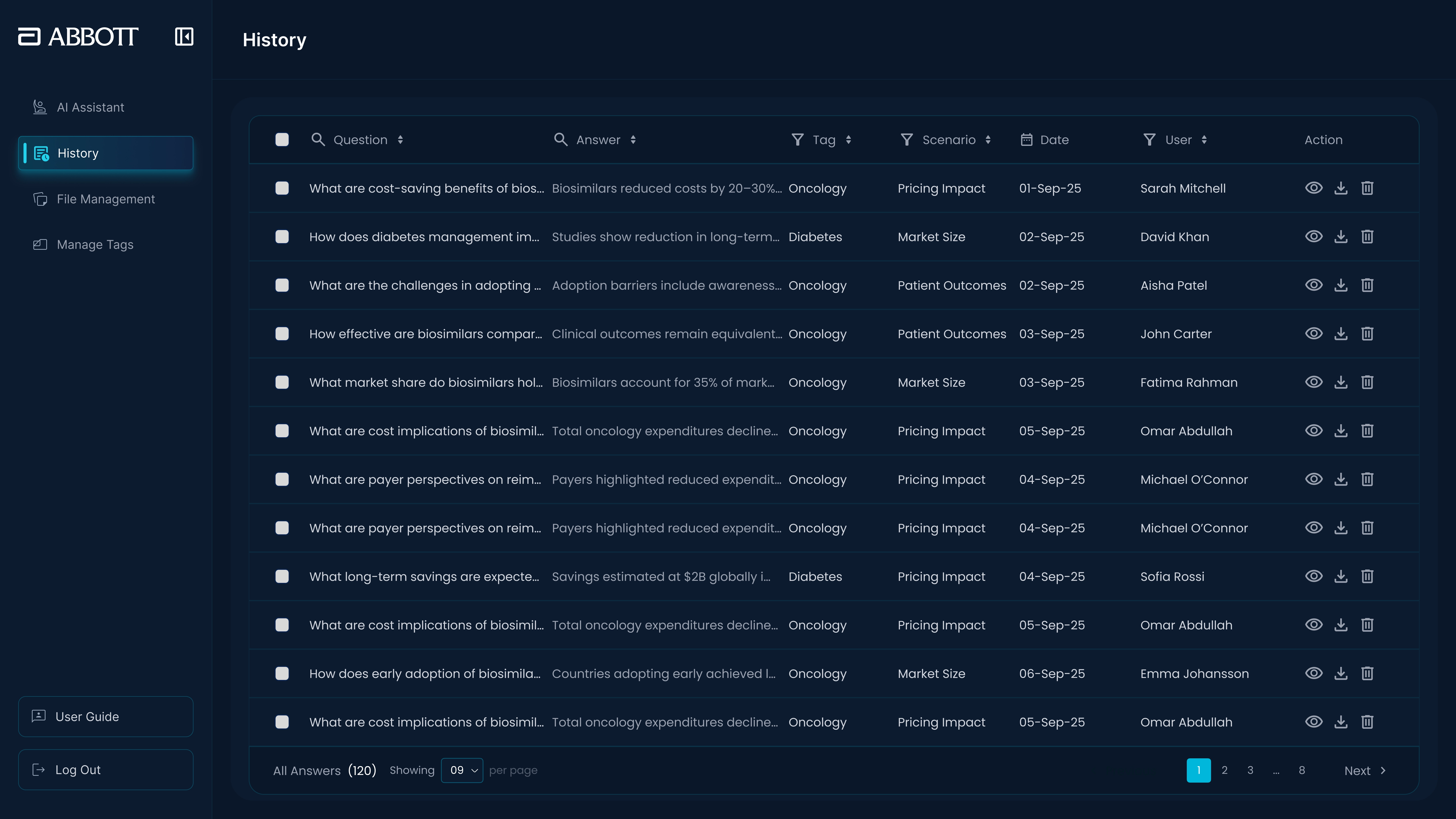This screenshot has width=1456, height=819.
Task: Open File Management in sidebar
Action: coord(106,199)
